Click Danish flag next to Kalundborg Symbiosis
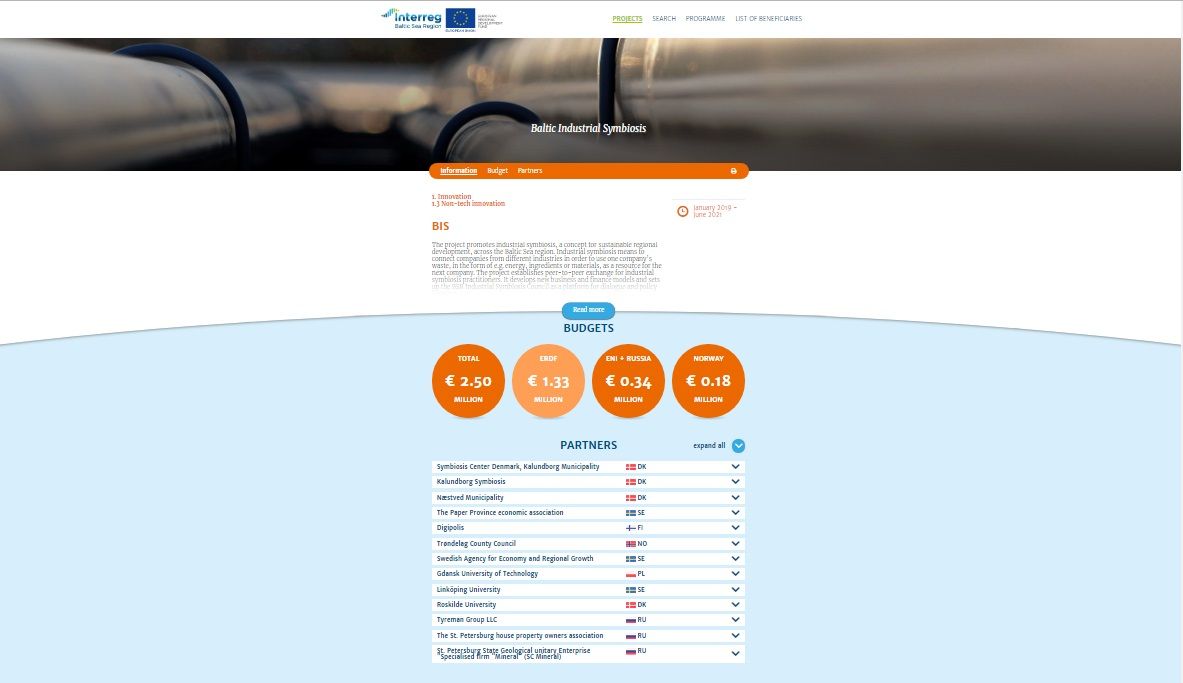Viewport: 1183px width, 683px height. [631, 482]
